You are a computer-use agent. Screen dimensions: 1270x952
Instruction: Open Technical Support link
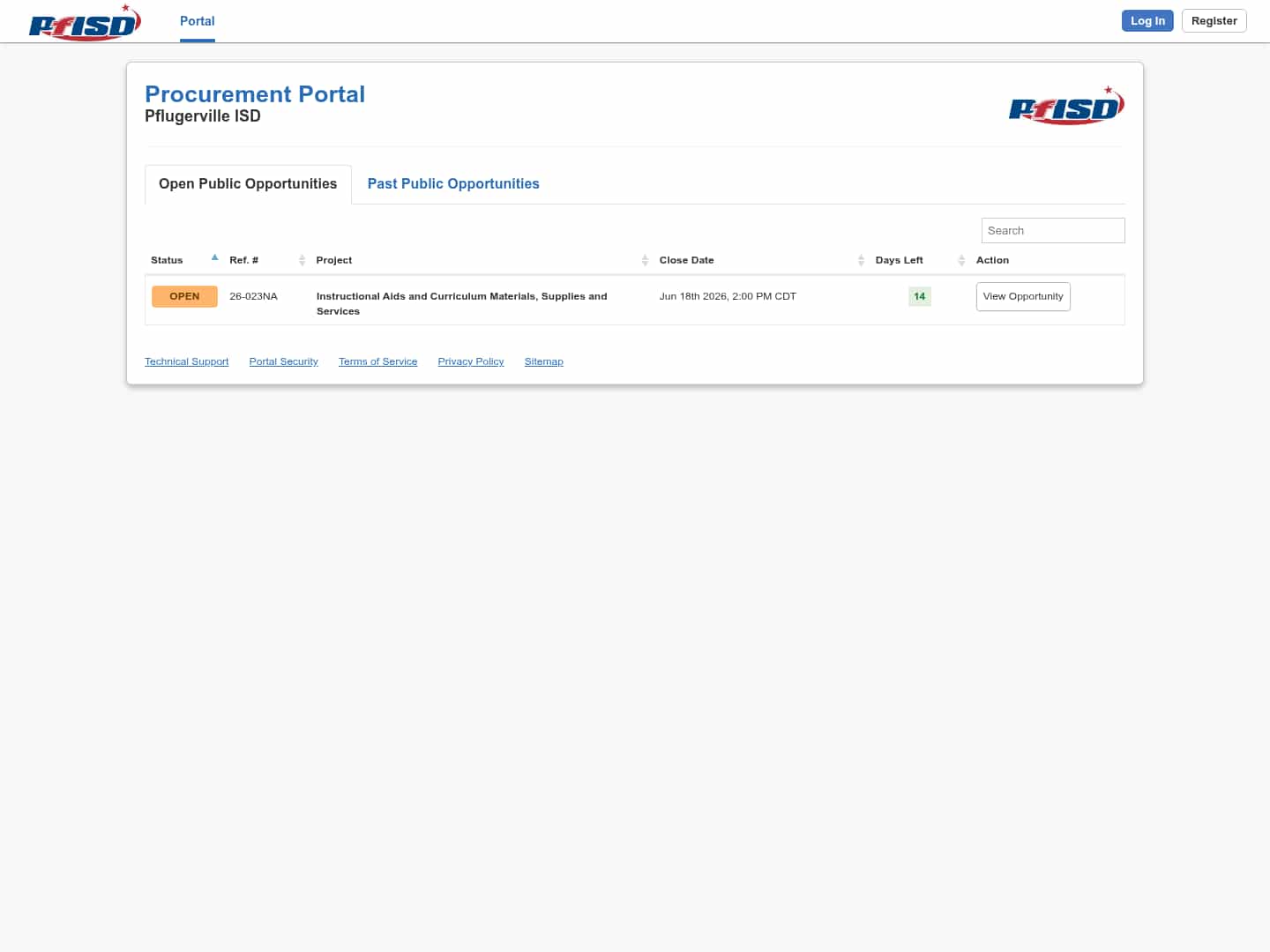tap(186, 361)
